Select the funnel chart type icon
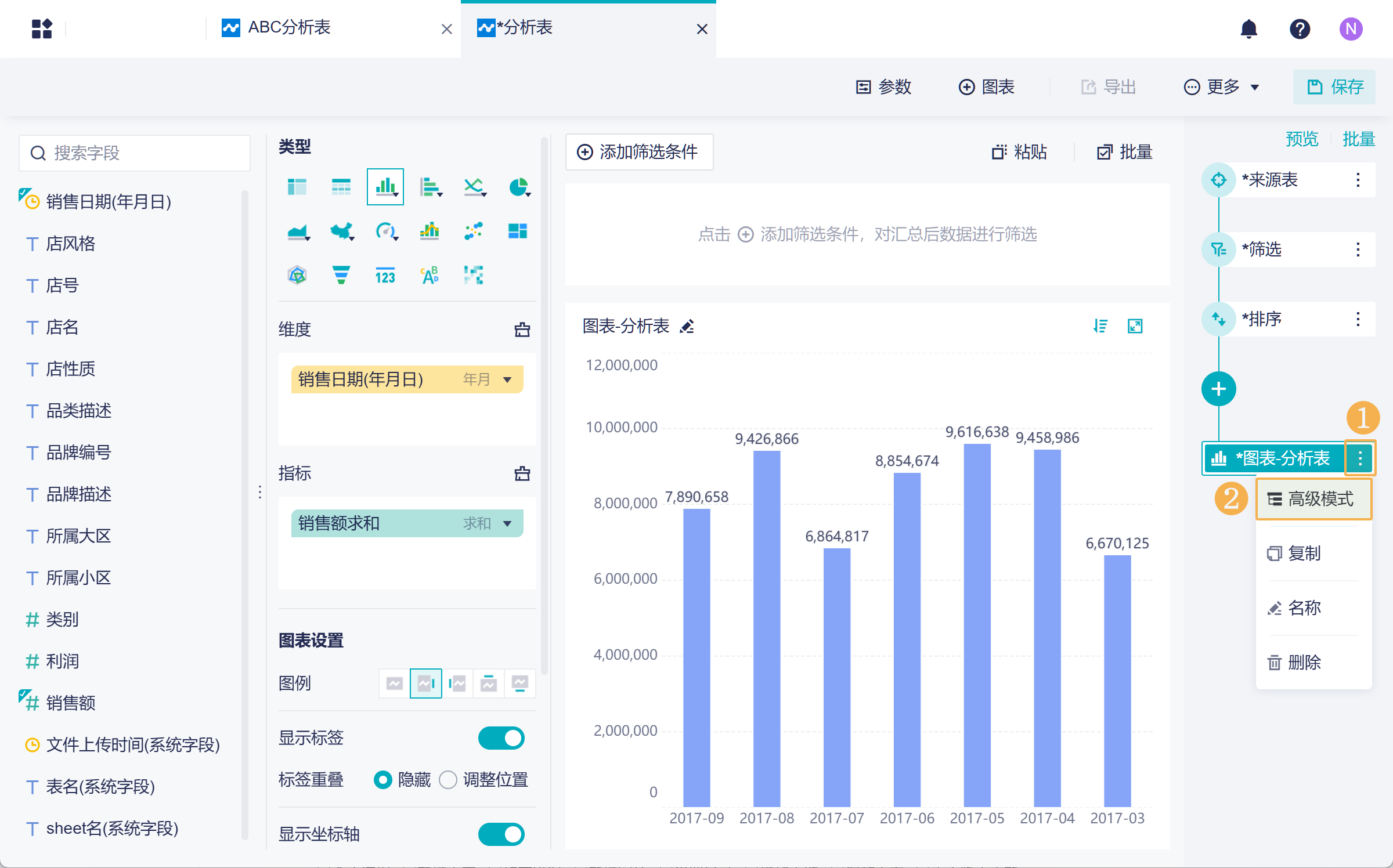Viewport: 1393px width, 868px height. pyautogui.click(x=341, y=275)
